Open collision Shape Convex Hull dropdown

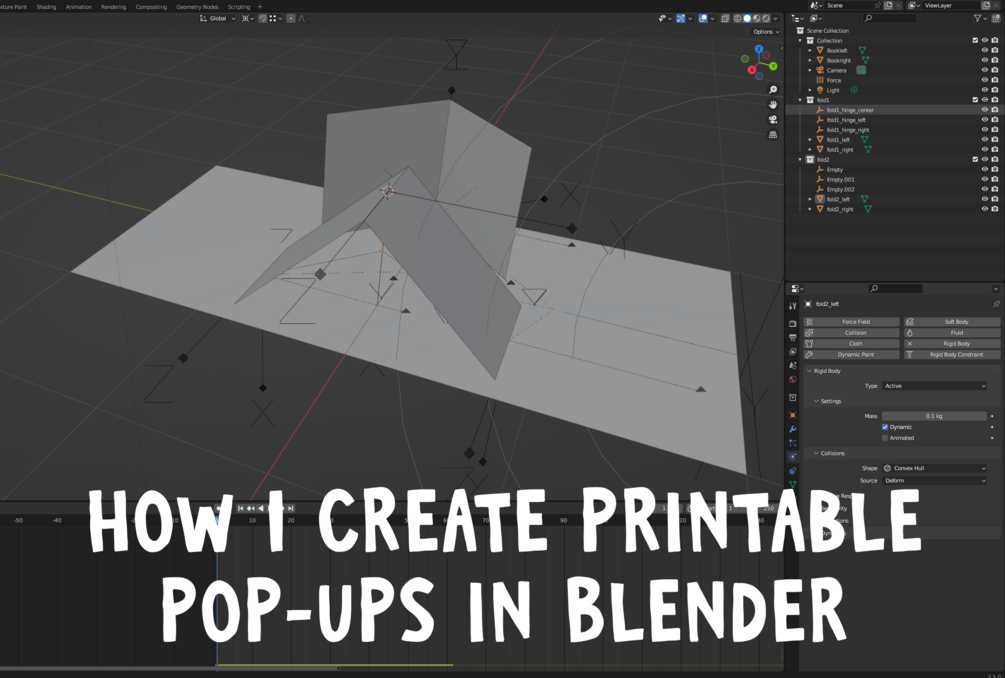(x=934, y=468)
